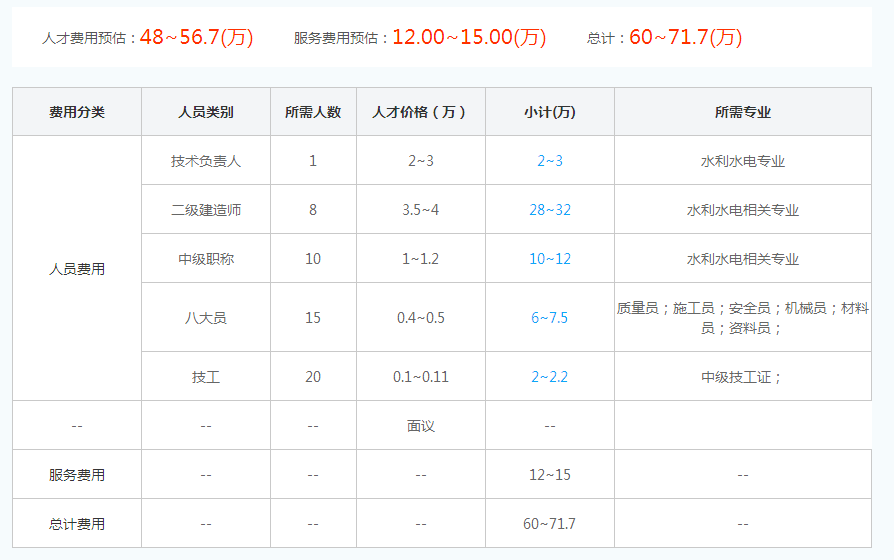Click the 0.4~0.5 price cell
Screen dimensions: 894x560
(x=421, y=318)
